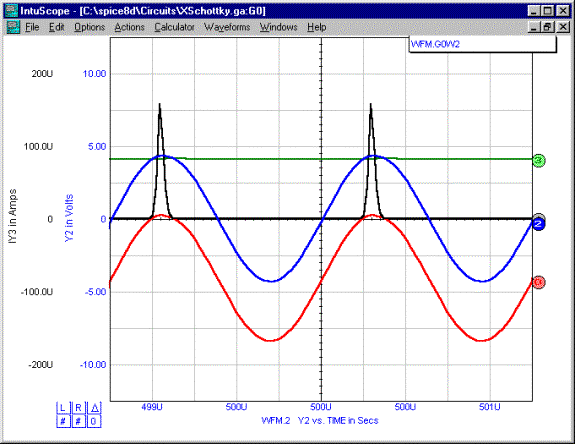Click the -10.00 volts axis value
This screenshot has height=444, width=575.
(93, 365)
